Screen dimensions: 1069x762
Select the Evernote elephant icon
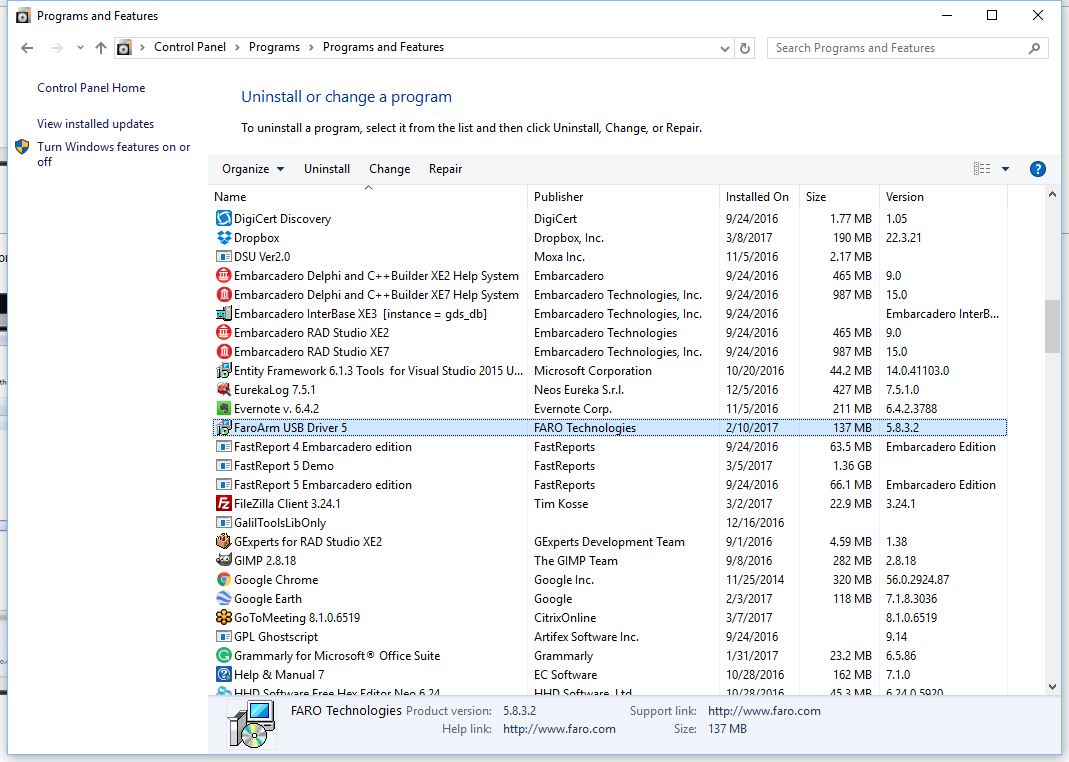point(224,409)
